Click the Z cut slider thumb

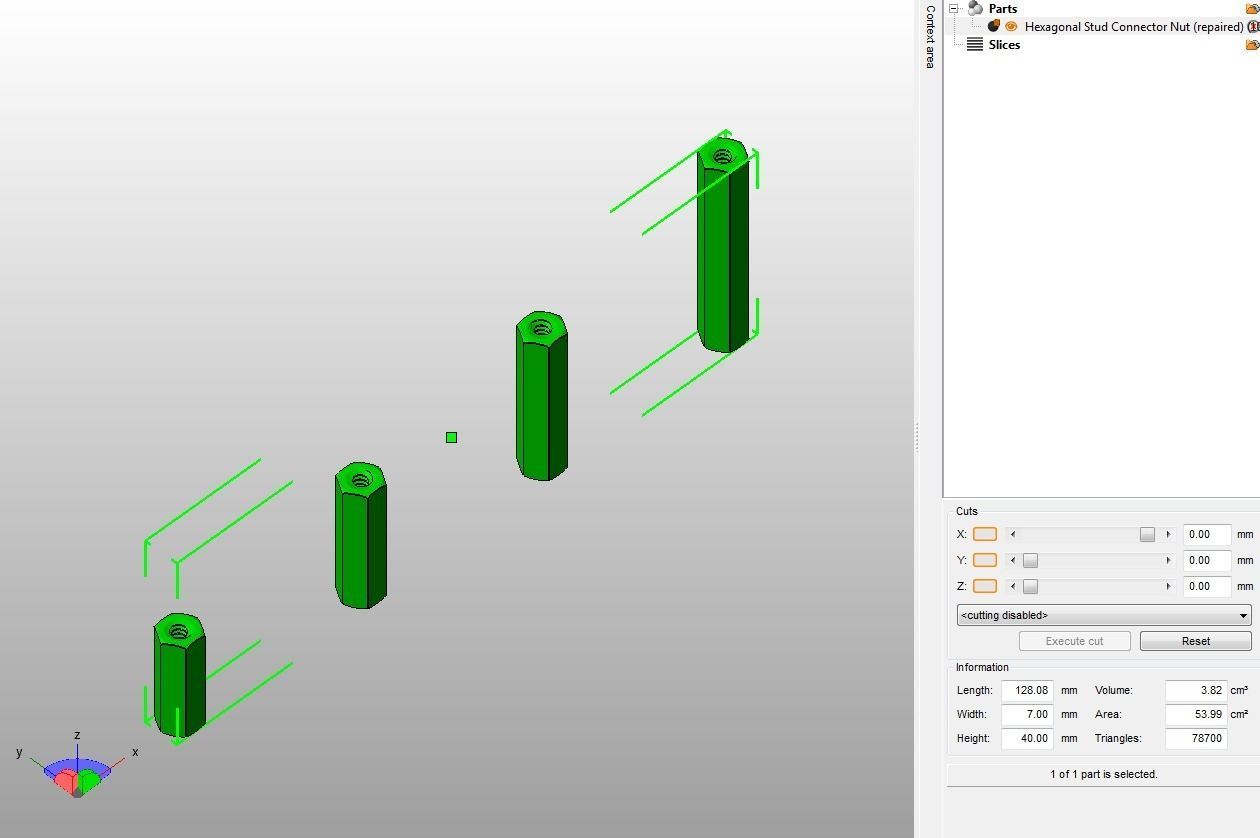click(x=1030, y=586)
